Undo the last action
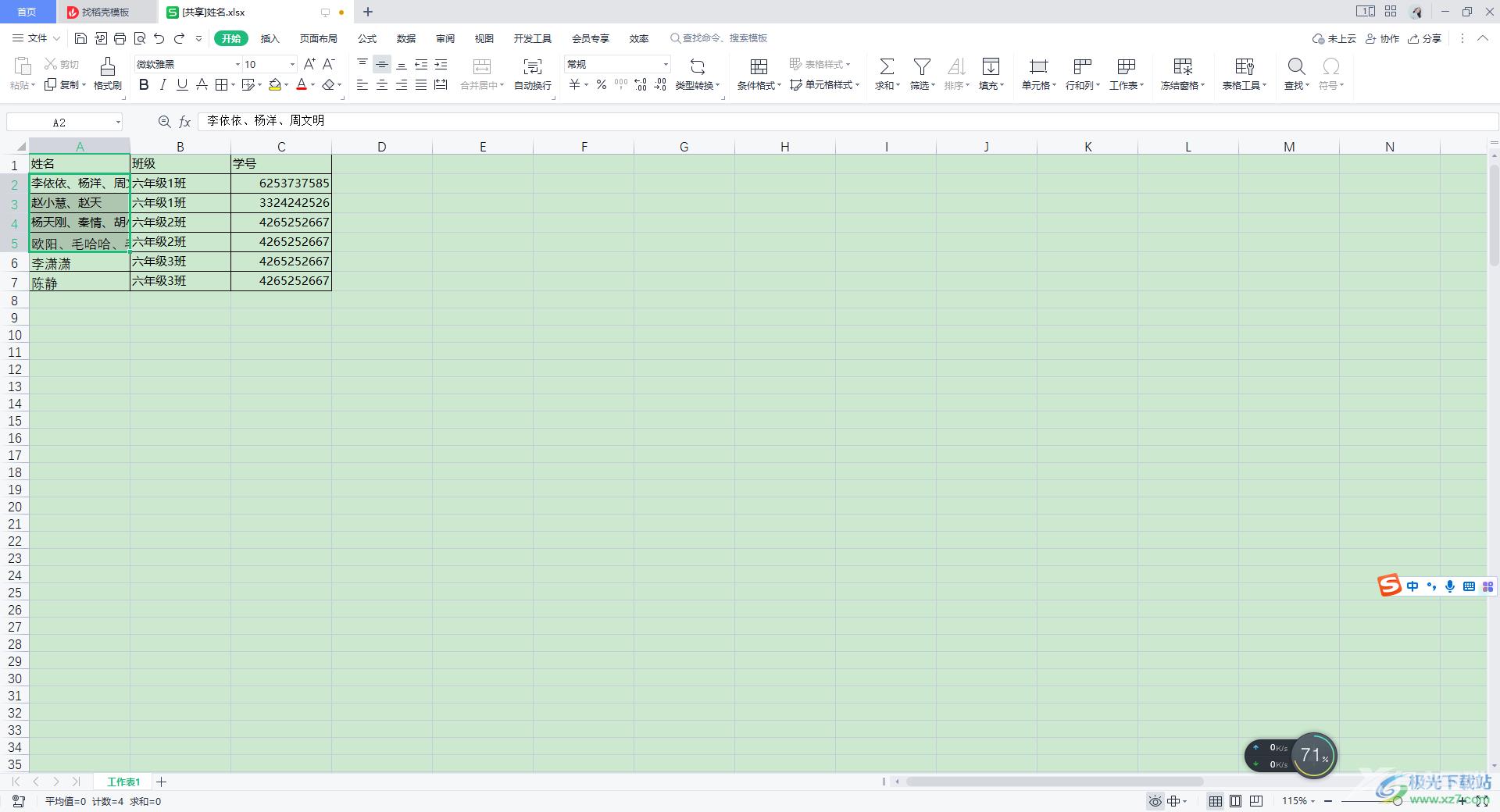Viewport: 1500px width, 812px height. click(x=159, y=38)
